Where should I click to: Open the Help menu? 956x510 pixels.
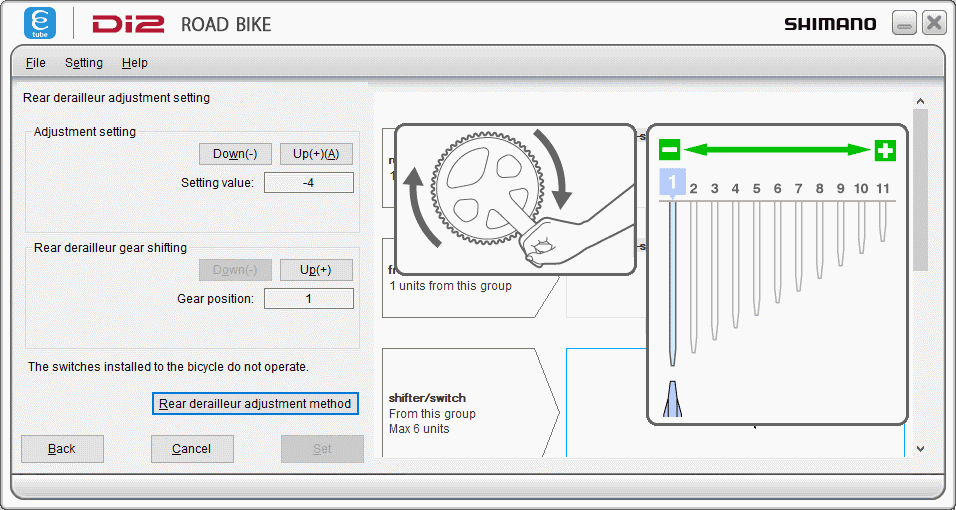(x=135, y=63)
